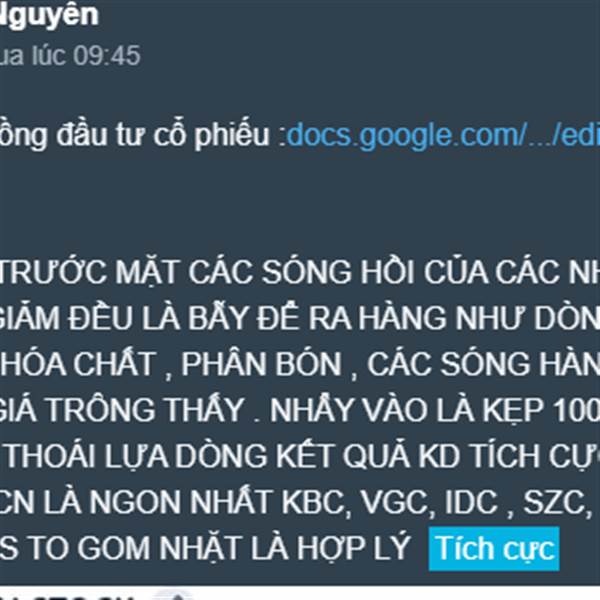
Task: Click the post timestamp 09:45
Action: point(107,56)
